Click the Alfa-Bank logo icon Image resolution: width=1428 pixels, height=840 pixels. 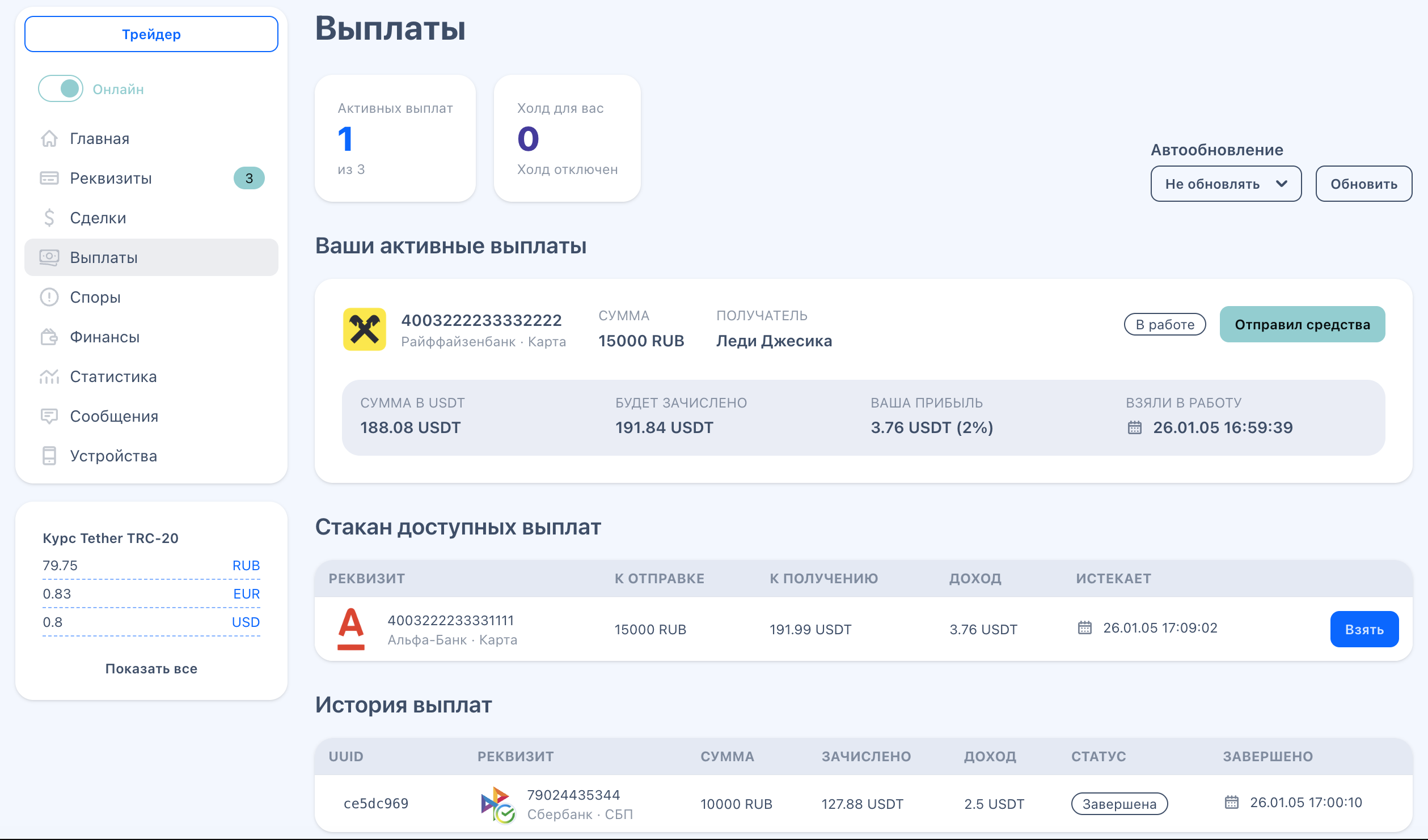[x=351, y=629]
